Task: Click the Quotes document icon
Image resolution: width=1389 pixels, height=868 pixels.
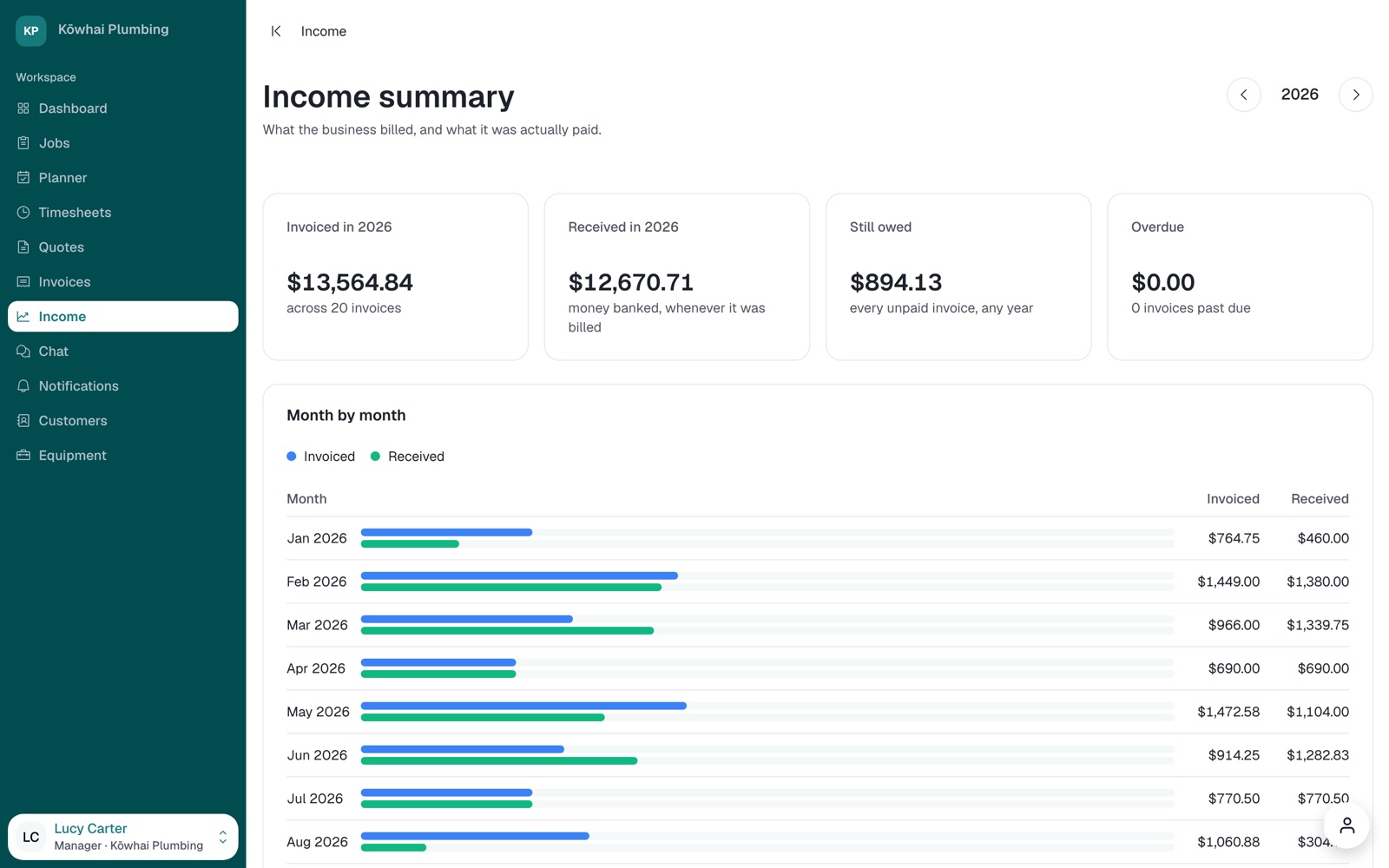Action: point(23,247)
